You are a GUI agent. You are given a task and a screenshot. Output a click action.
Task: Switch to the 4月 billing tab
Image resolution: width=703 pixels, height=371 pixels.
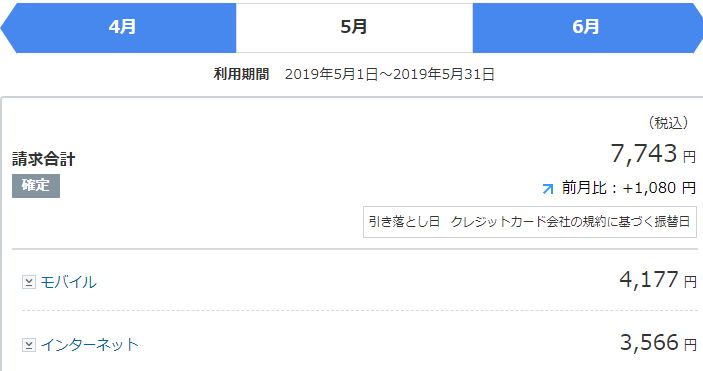(x=122, y=27)
